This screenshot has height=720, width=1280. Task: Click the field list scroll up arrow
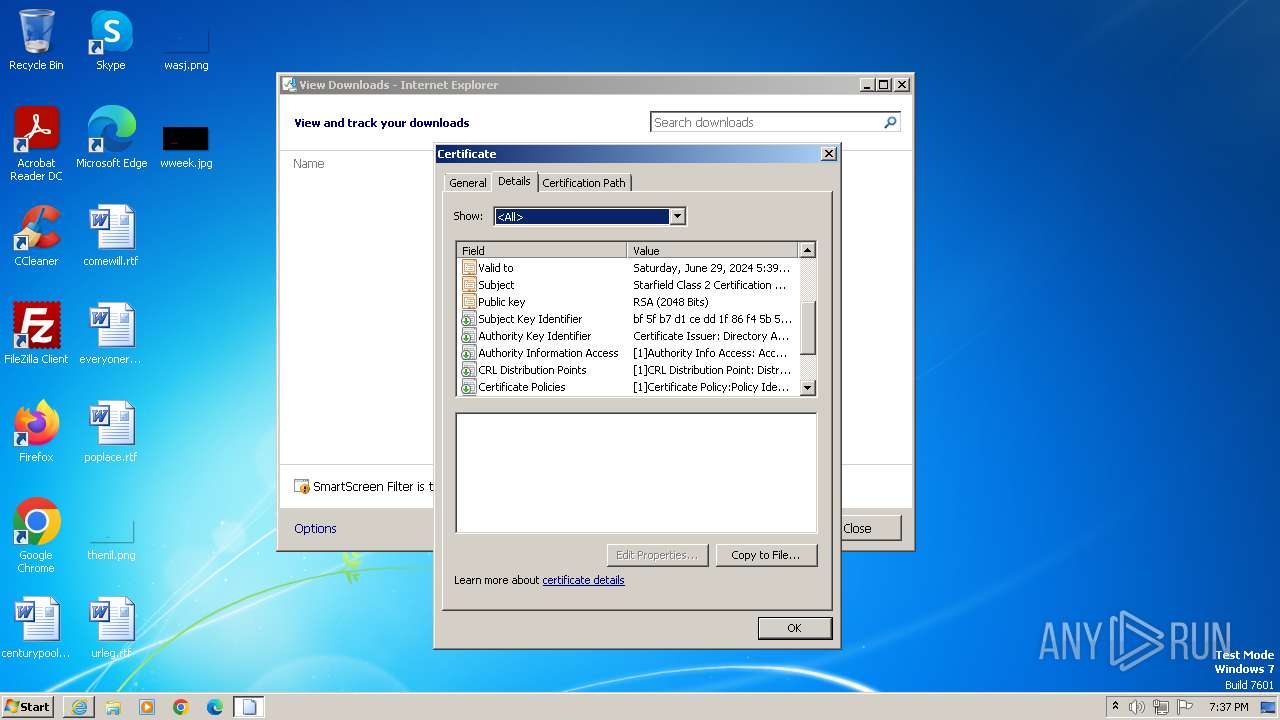808,250
